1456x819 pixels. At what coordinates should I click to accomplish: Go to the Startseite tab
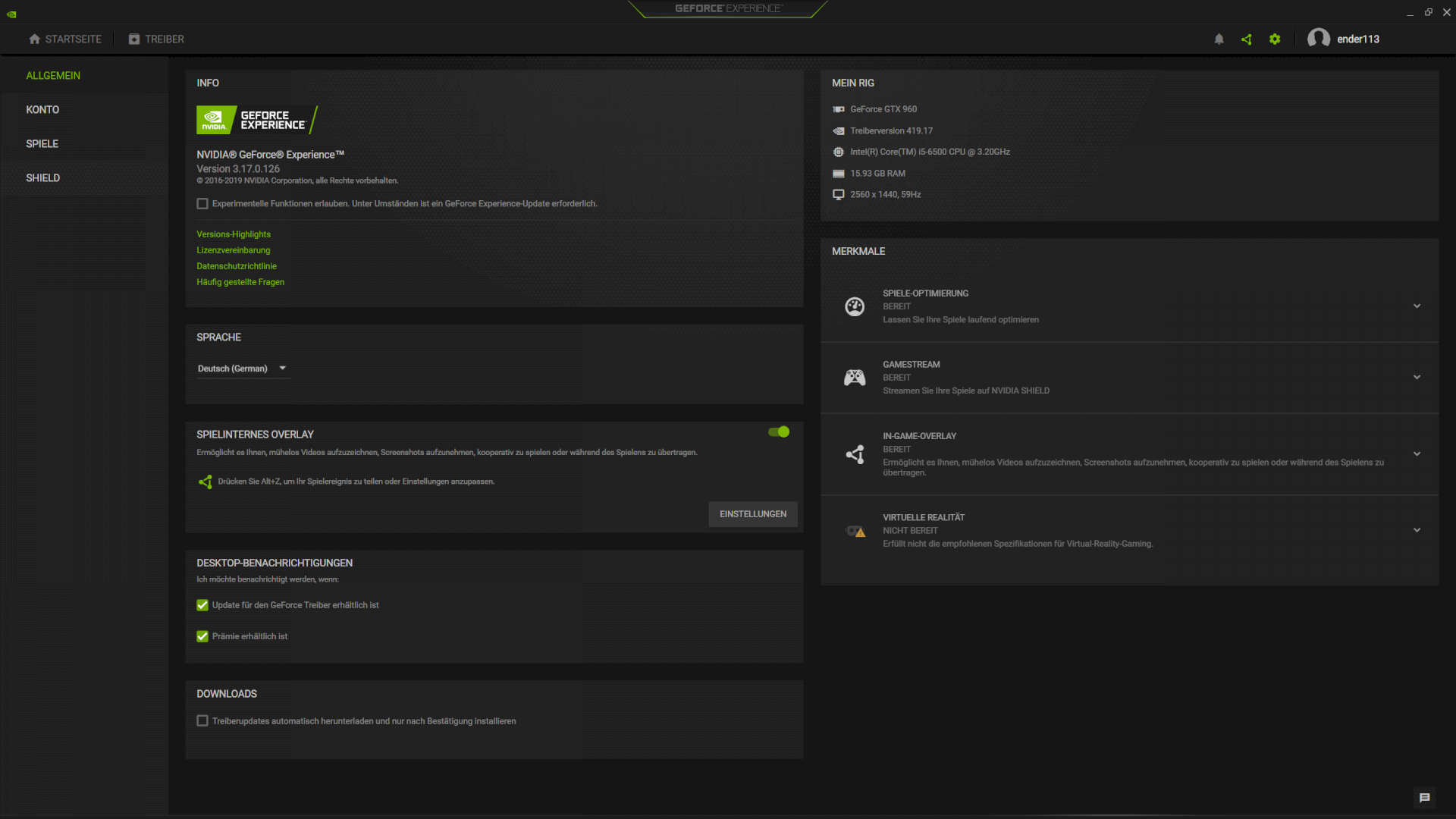[65, 39]
